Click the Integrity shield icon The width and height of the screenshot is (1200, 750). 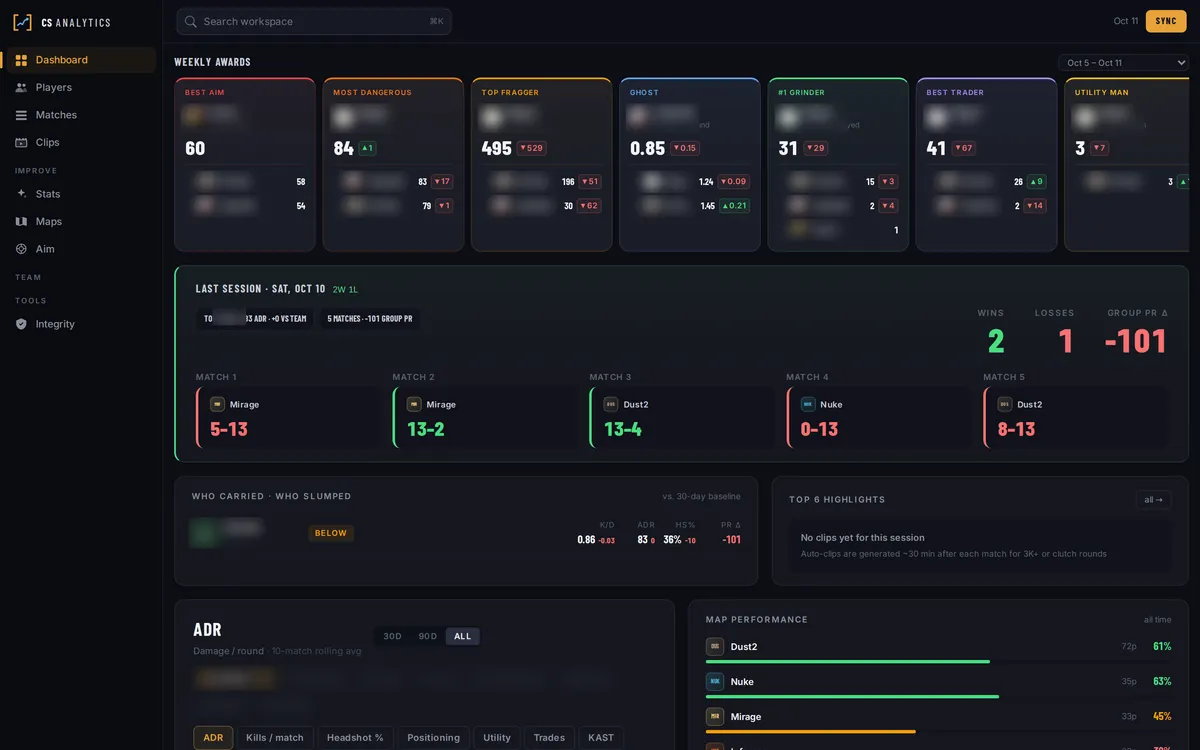click(21, 324)
